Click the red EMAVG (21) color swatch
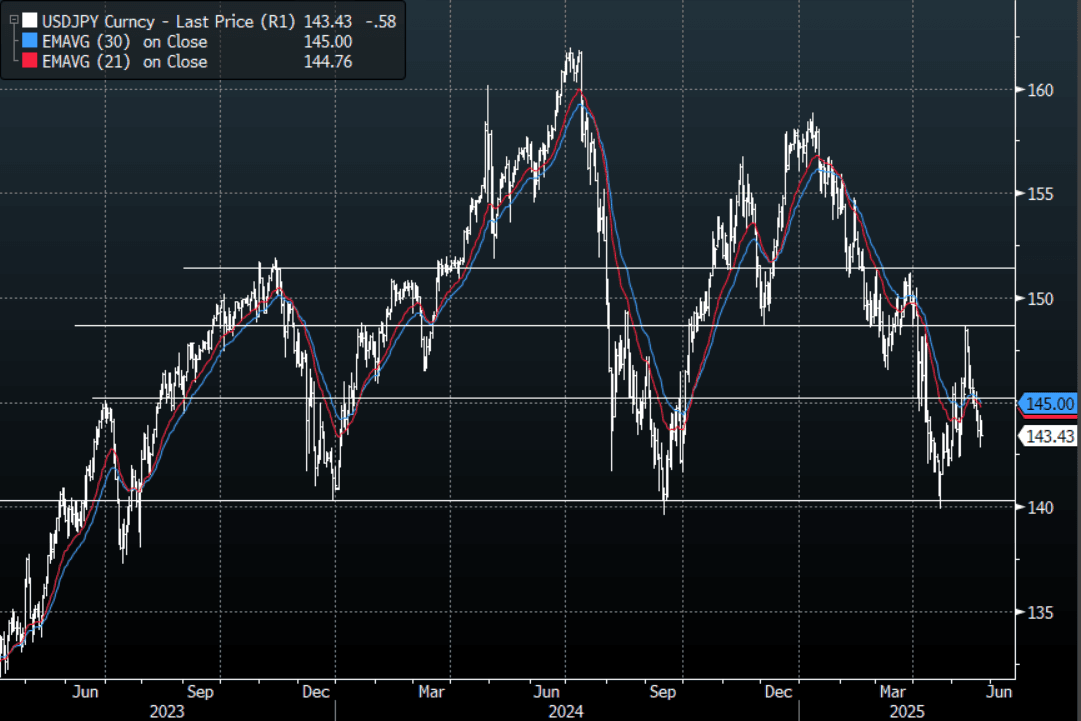Viewport: 1081px width, 721px height. (x=29, y=62)
